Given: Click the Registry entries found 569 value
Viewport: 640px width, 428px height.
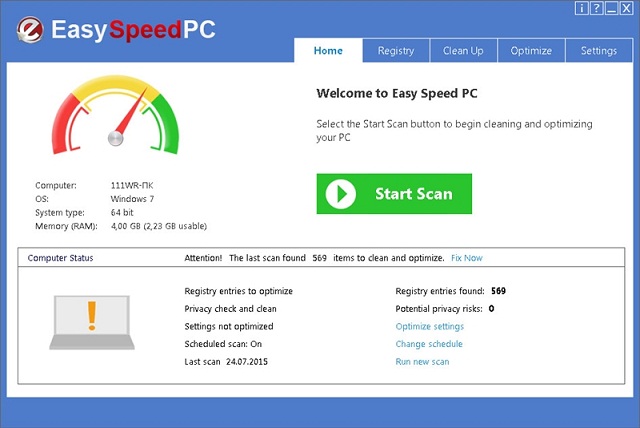Looking at the screenshot, I should [x=498, y=291].
